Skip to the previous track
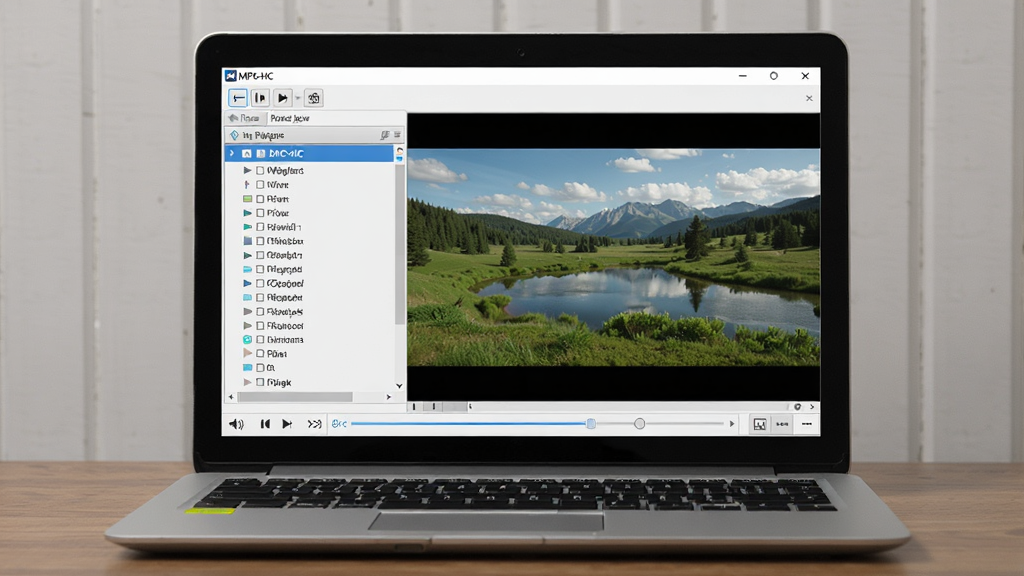 tap(265, 424)
